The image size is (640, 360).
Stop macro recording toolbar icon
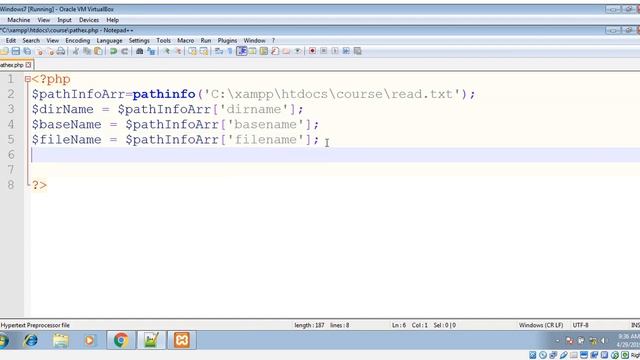(324, 51)
